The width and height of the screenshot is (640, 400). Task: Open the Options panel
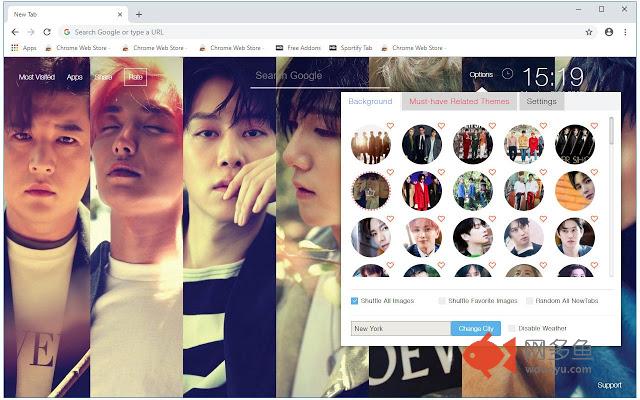pos(481,74)
